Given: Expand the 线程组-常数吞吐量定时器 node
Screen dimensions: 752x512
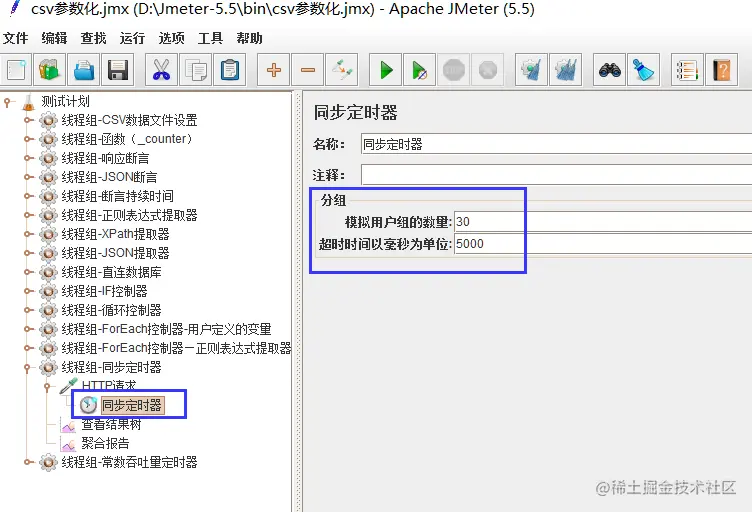Looking at the screenshot, I should pos(29,463).
